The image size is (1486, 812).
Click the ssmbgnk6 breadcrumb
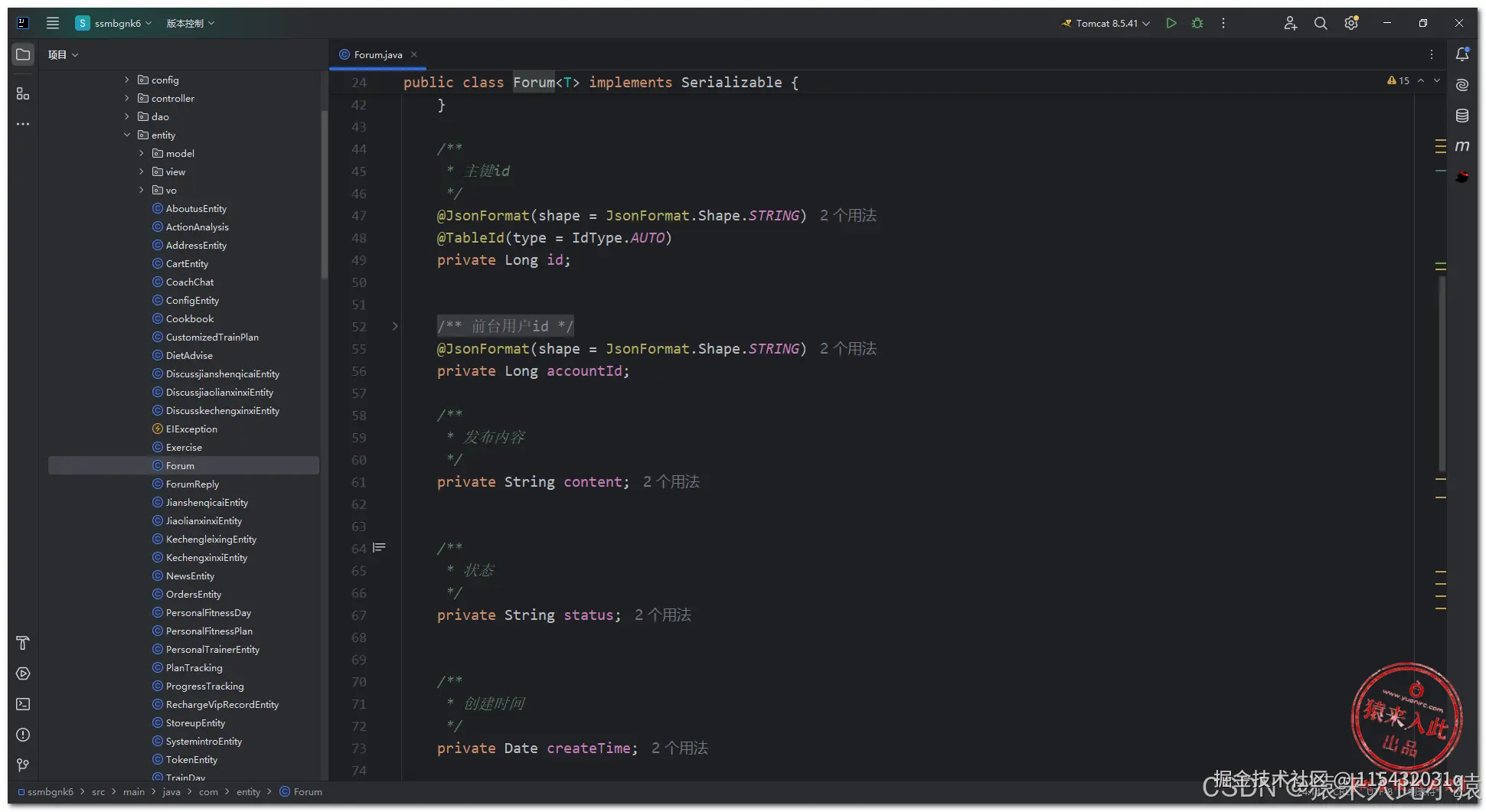[46, 791]
